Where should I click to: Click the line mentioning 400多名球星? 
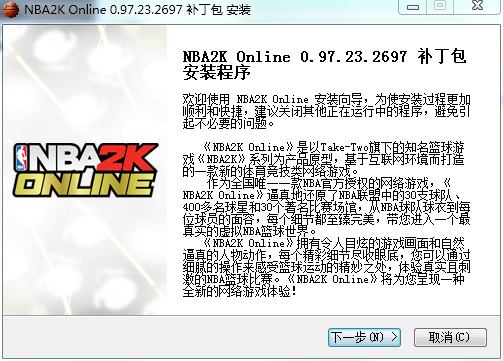[x=326, y=207]
